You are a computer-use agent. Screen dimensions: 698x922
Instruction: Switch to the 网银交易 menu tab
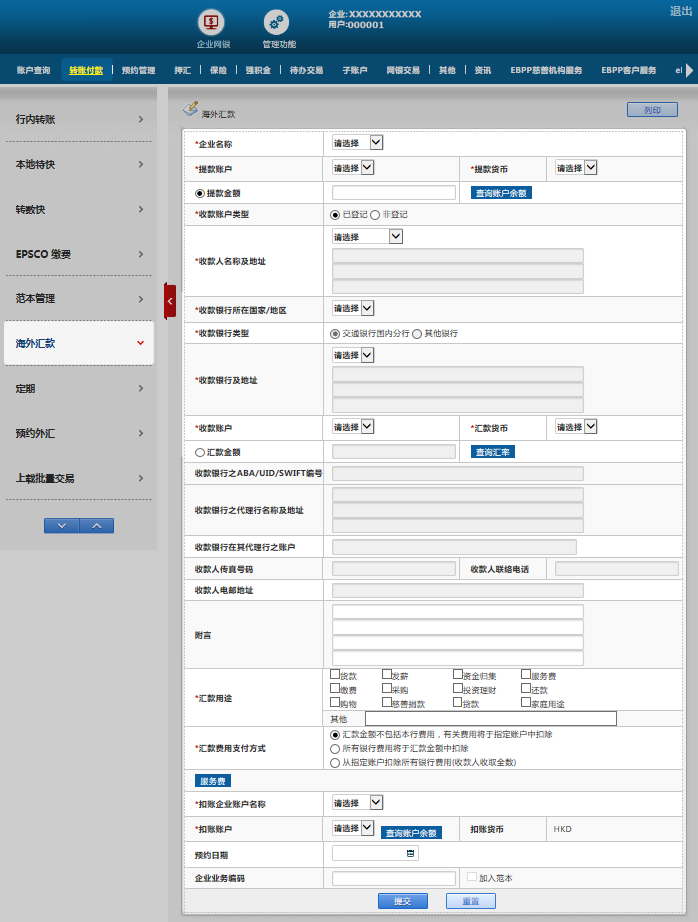(x=403, y=70)
